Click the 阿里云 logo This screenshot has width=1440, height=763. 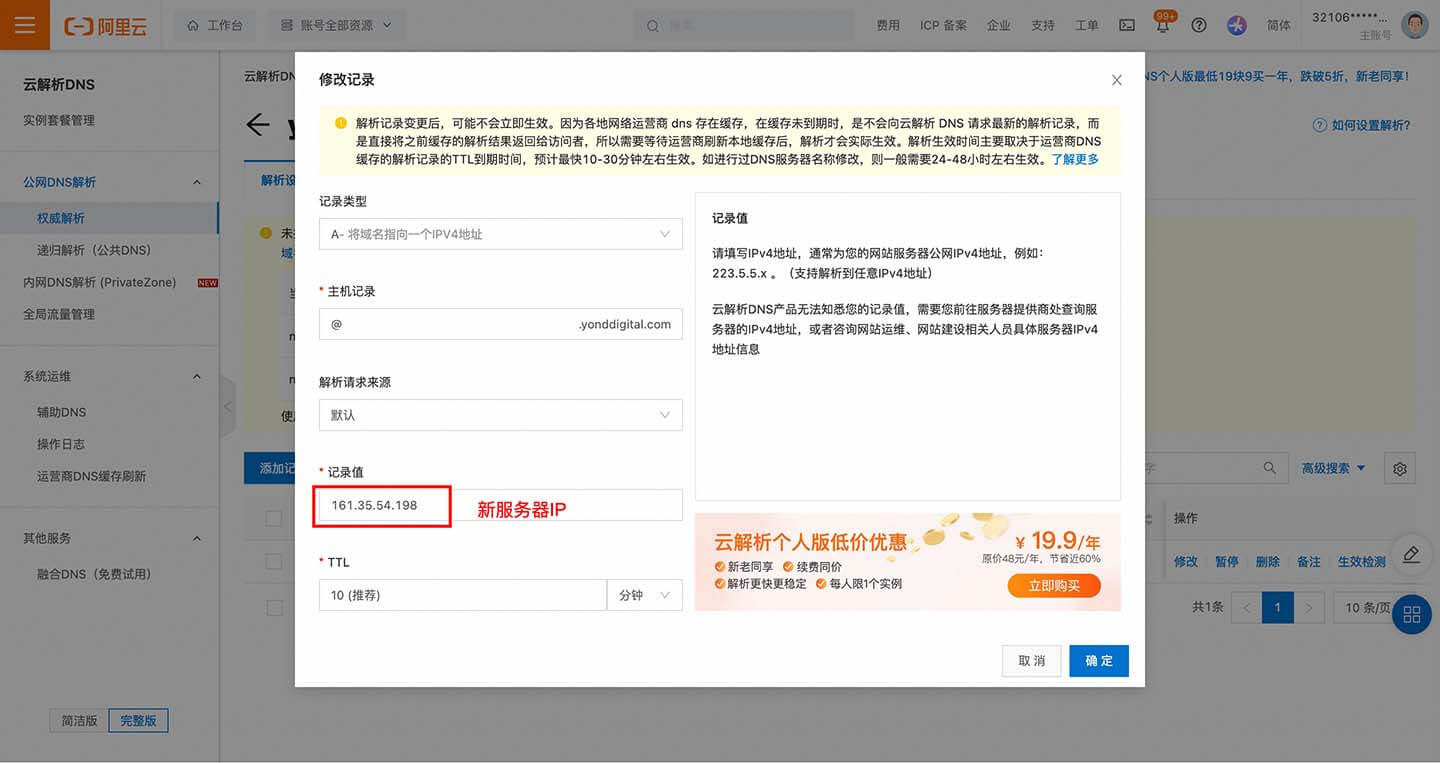(x=105, y=26)
